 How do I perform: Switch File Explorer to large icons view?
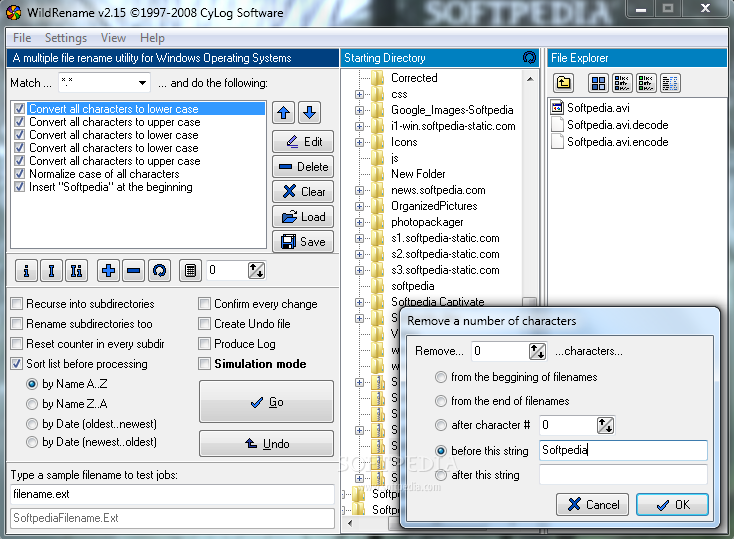tap(598, 83)
